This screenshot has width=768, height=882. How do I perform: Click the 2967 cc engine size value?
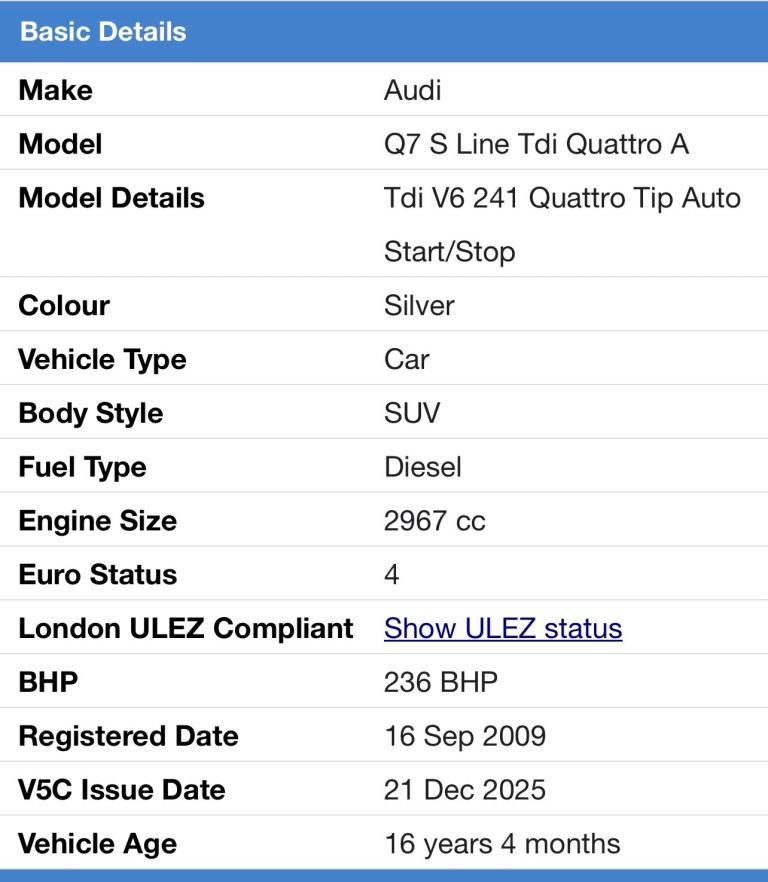point(434,521)
